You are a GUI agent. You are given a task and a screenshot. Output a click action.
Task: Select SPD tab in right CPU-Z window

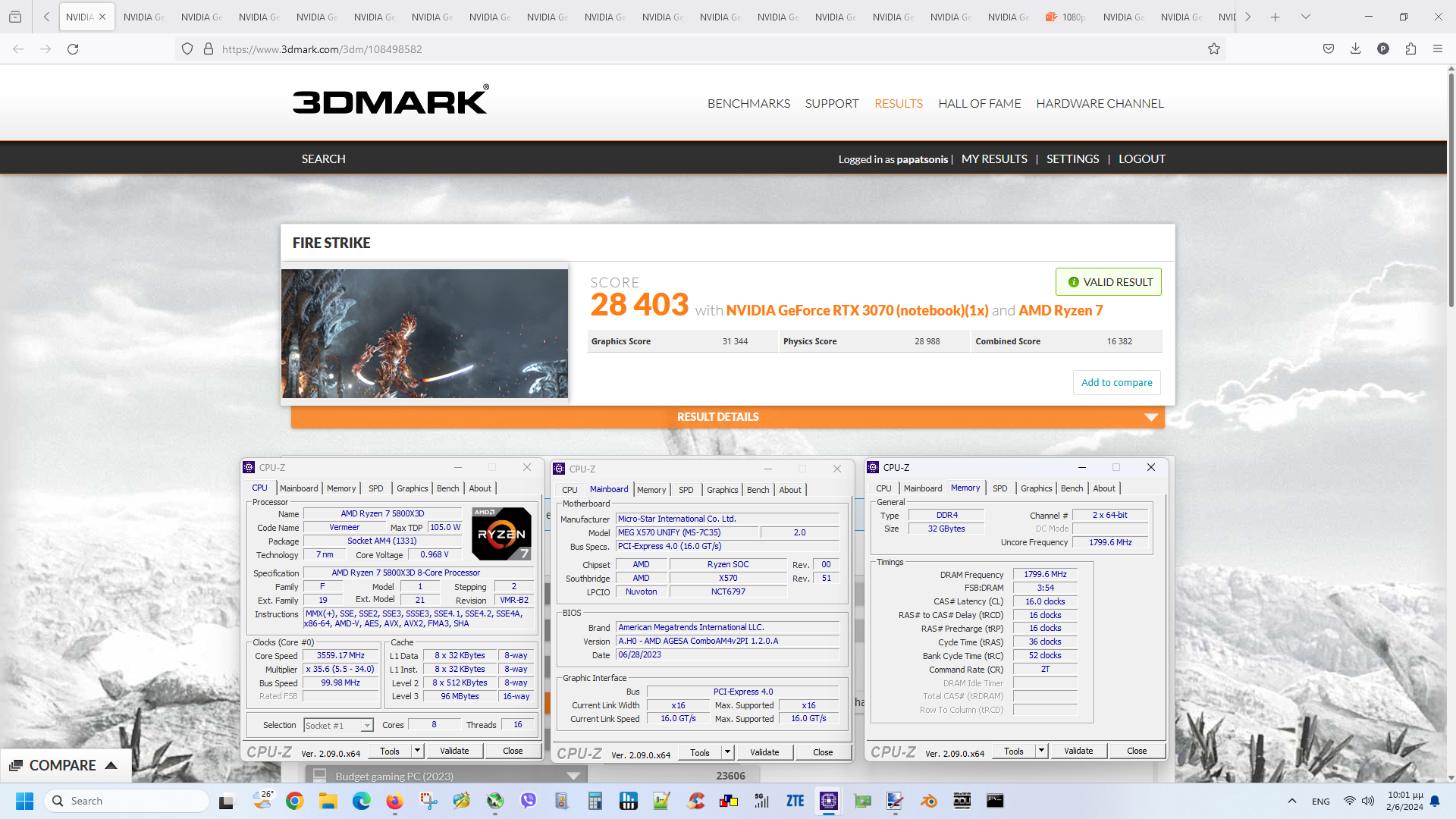click(x=1000, y=488)
